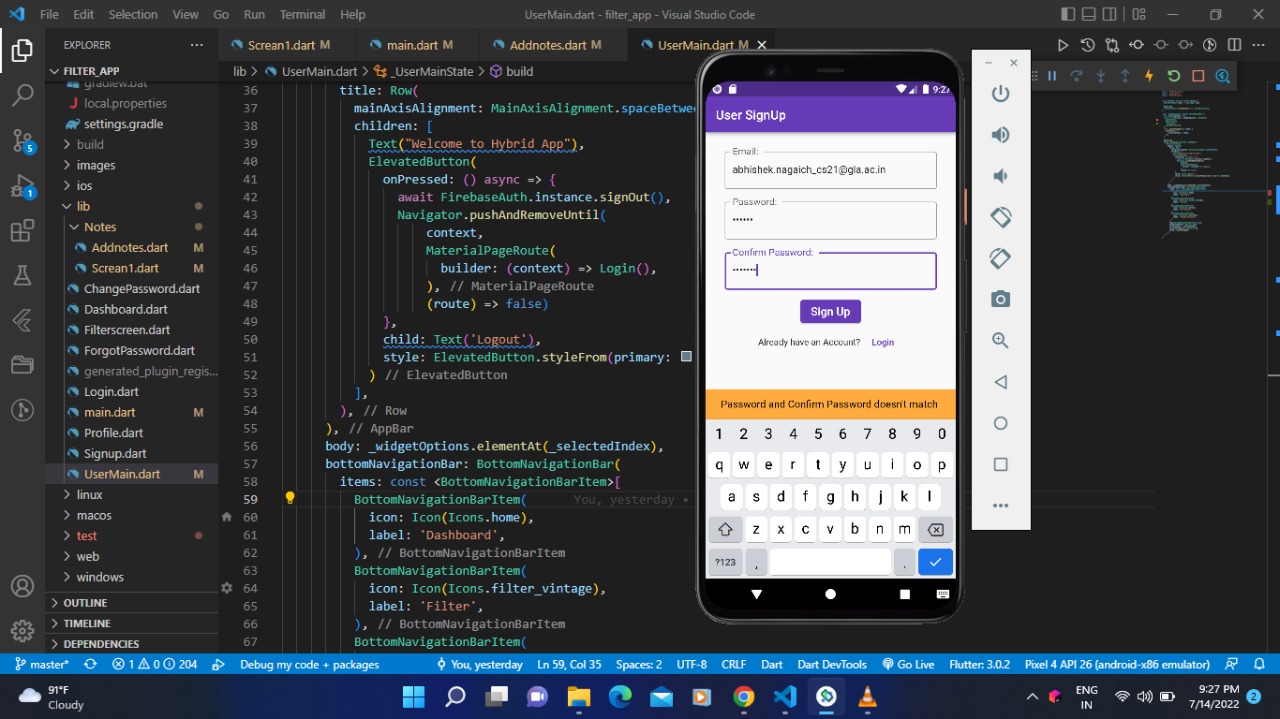1280x719 pixels.
Task: Click Sign Up button in emulator
Action: [830, 311]
